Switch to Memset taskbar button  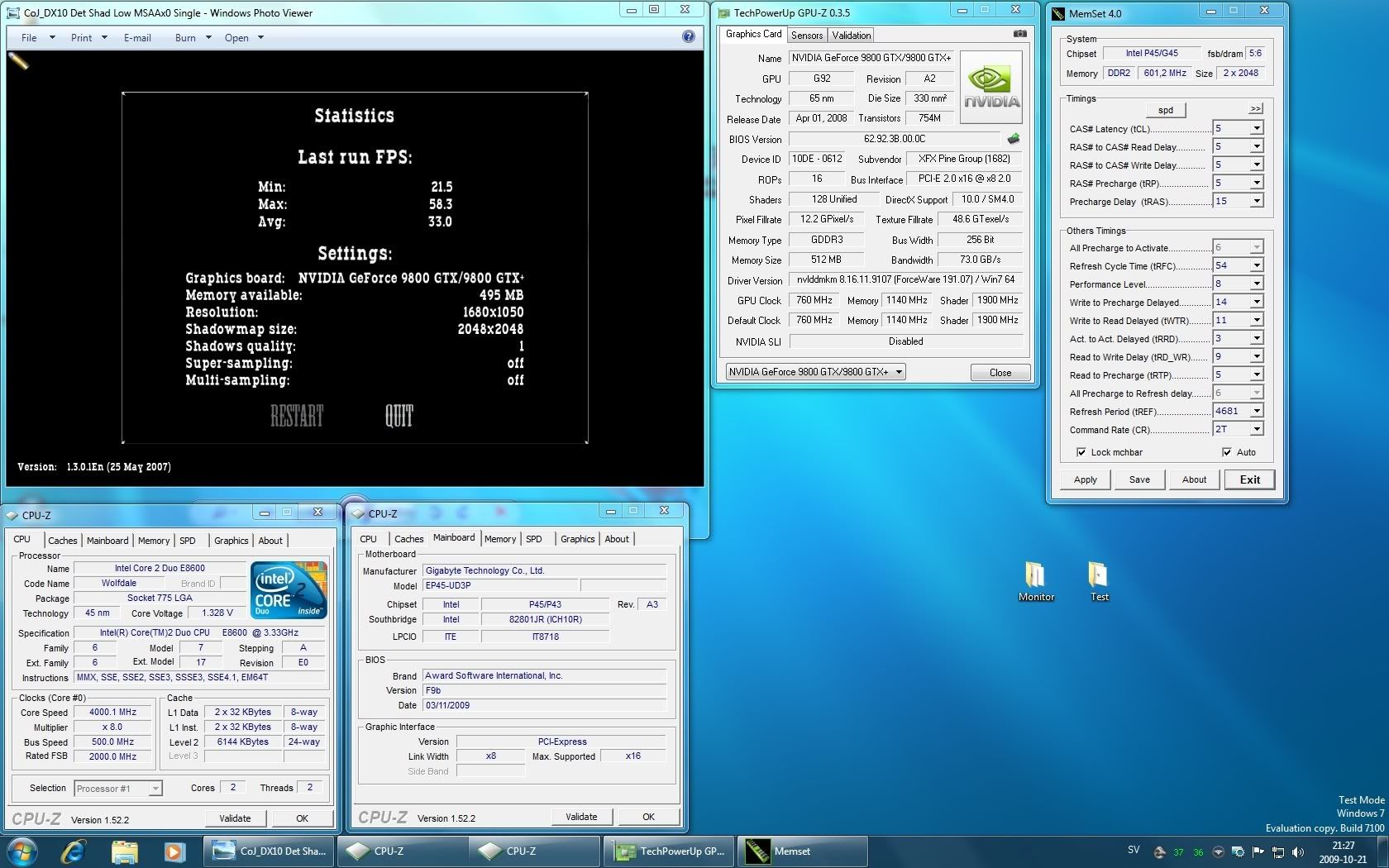[x=802, y=851]
